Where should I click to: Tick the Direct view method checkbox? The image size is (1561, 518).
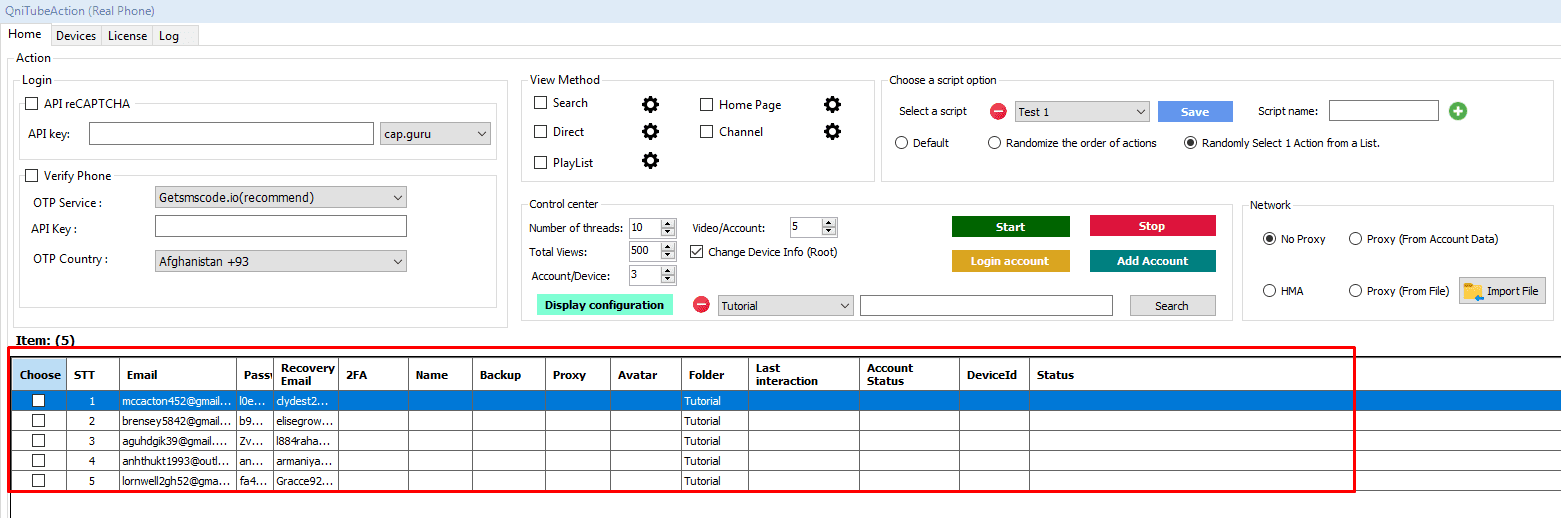click(541, 131)
